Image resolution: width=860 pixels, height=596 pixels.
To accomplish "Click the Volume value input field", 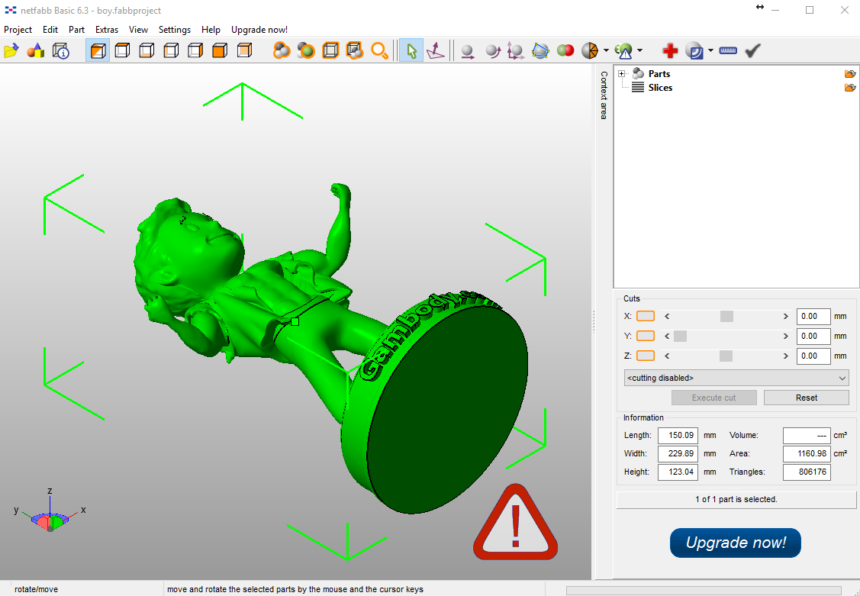I will pyautogui.click(x=806, y=435).
